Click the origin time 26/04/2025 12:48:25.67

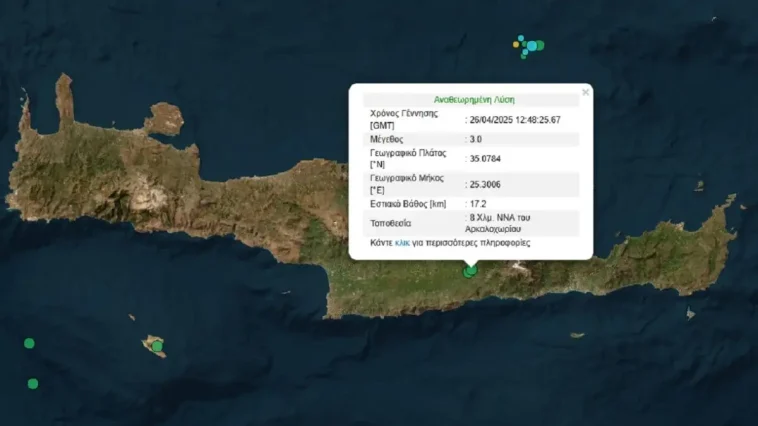click(514, 120)
